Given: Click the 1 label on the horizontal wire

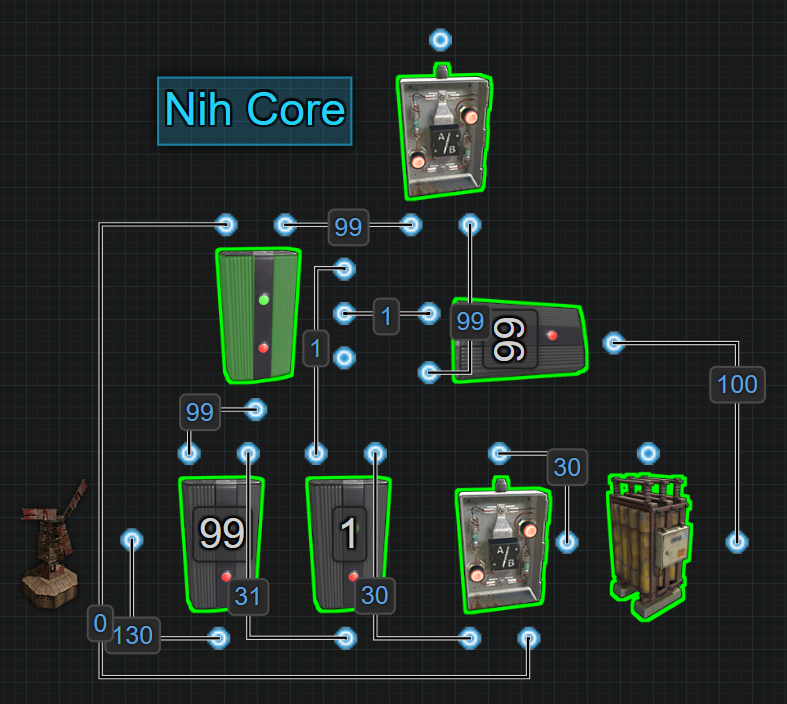Looking at the screenshot, I should coord(386,317).
